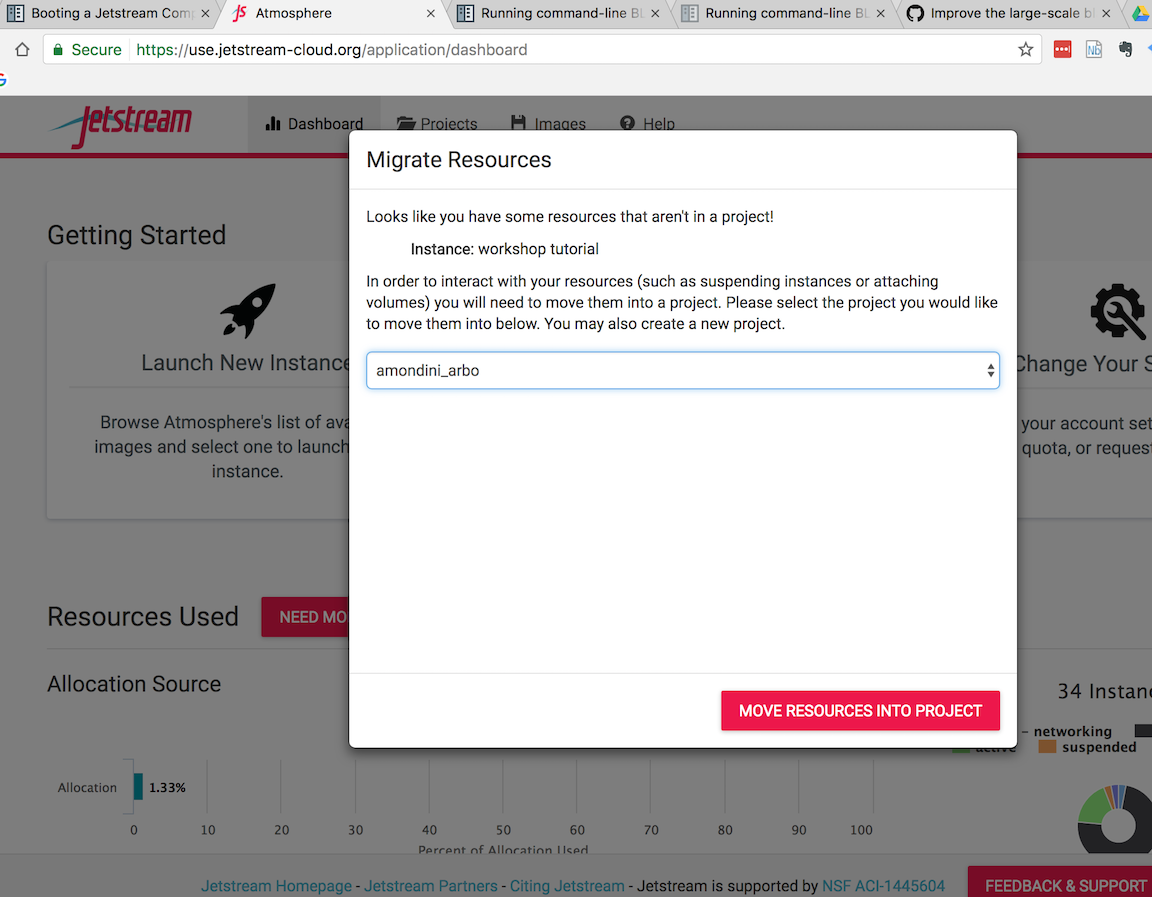The height and width of the screenshot is (897, 1152).
Task: Click the Nb notebook extension icon
Action: point(1094,50)
